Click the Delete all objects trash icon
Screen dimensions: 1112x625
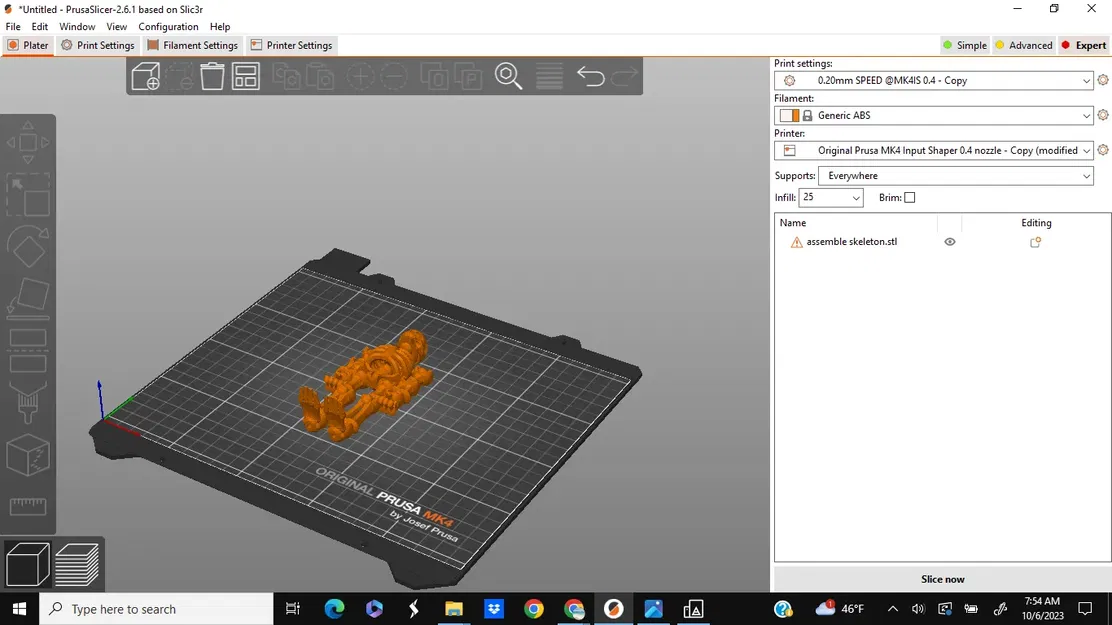tap(212, 76)
